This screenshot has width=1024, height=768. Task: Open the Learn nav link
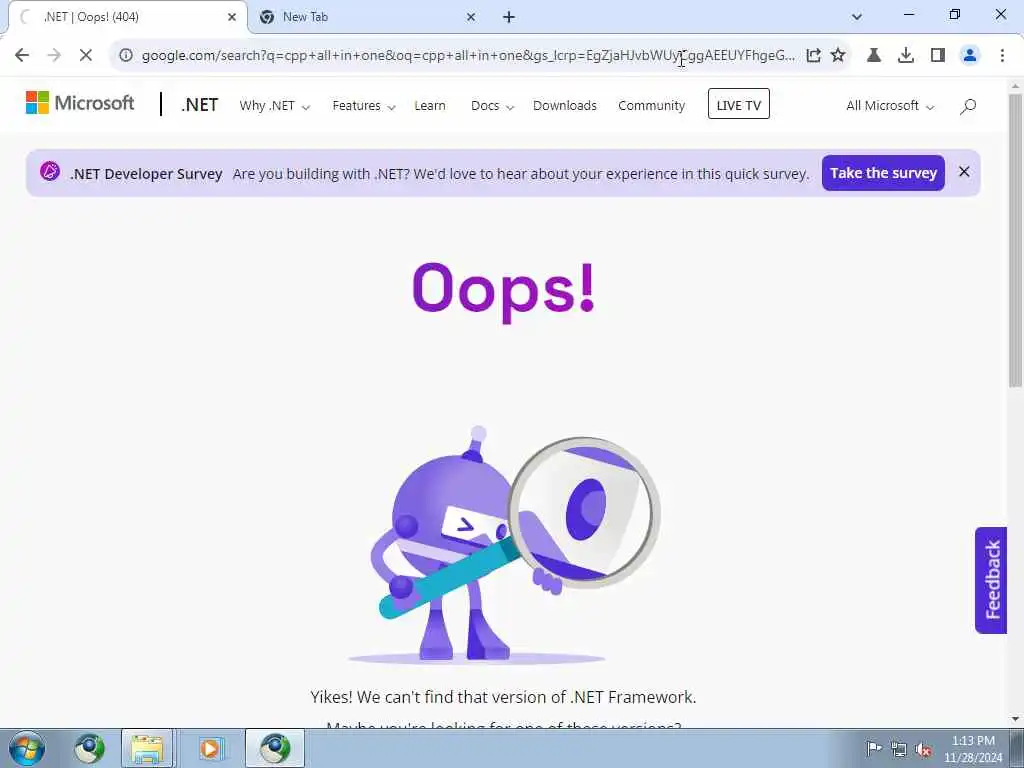coord(430,106)
